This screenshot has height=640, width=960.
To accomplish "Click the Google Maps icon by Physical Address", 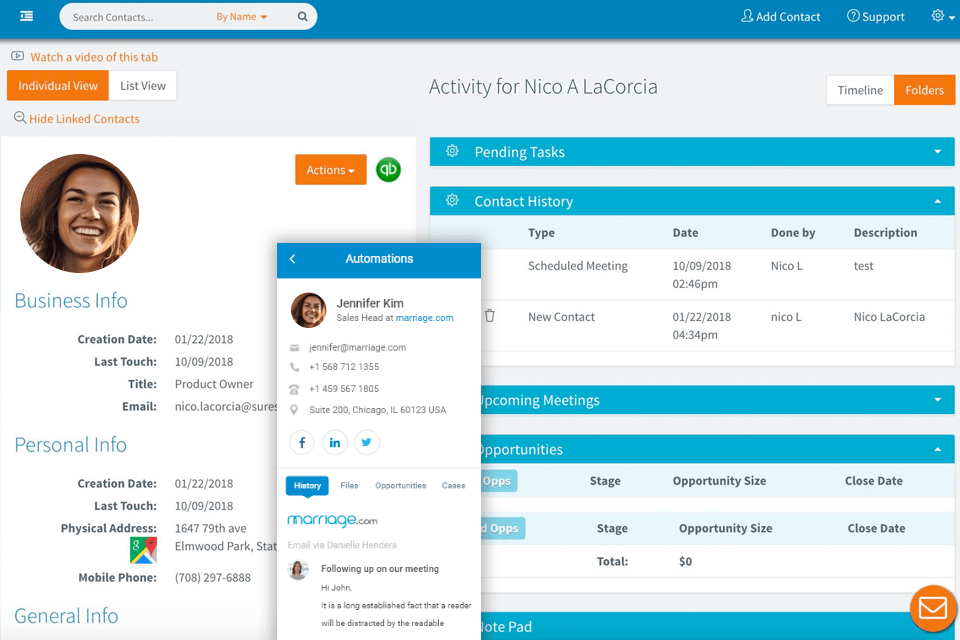I will [x=143, y=550].
